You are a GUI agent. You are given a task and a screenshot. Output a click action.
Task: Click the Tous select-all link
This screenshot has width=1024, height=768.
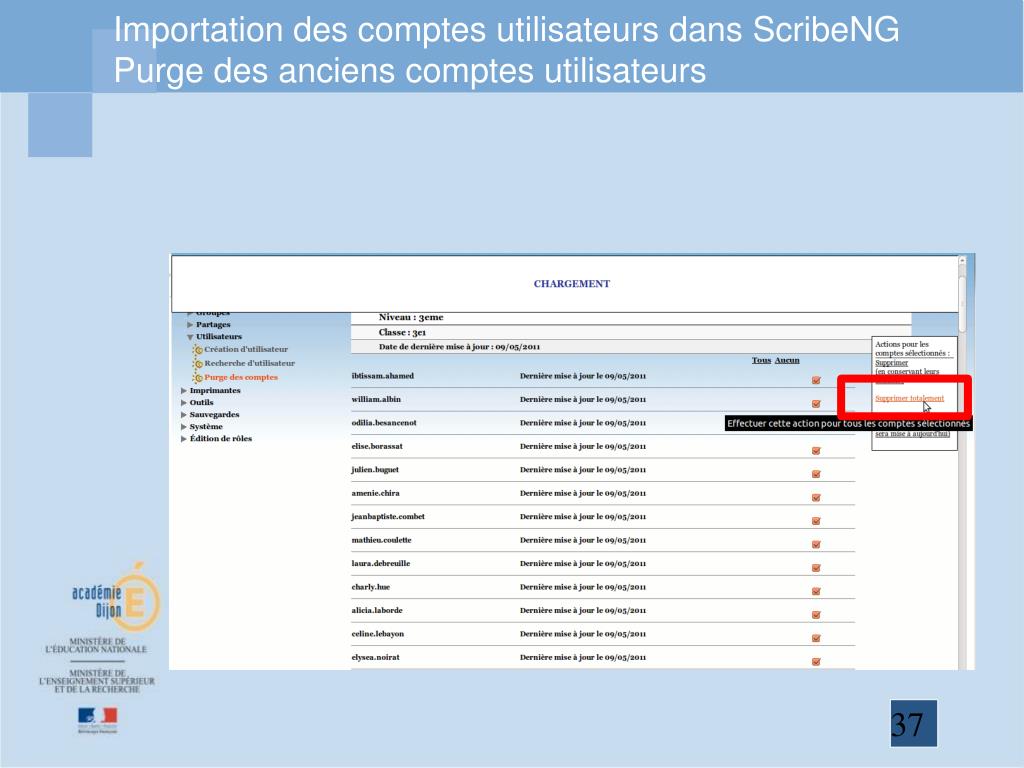[761, 360]
